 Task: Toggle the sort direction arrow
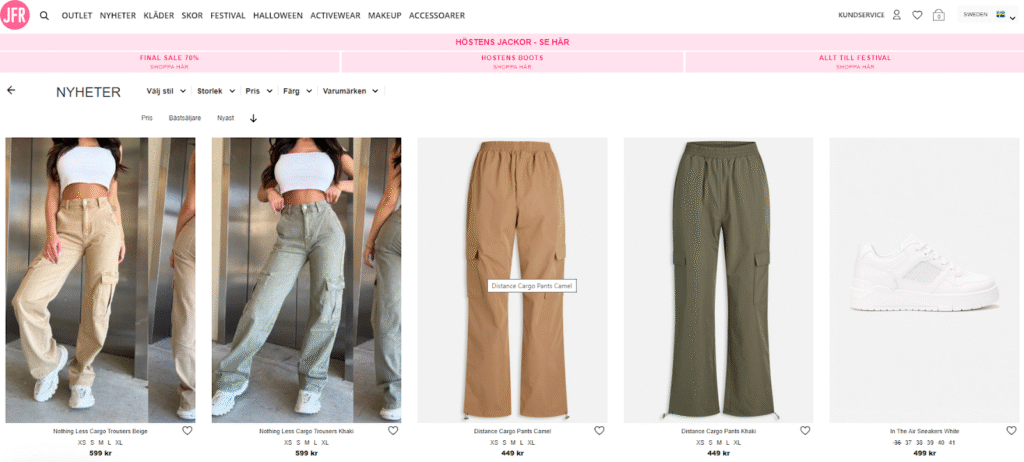coord(253,118)
